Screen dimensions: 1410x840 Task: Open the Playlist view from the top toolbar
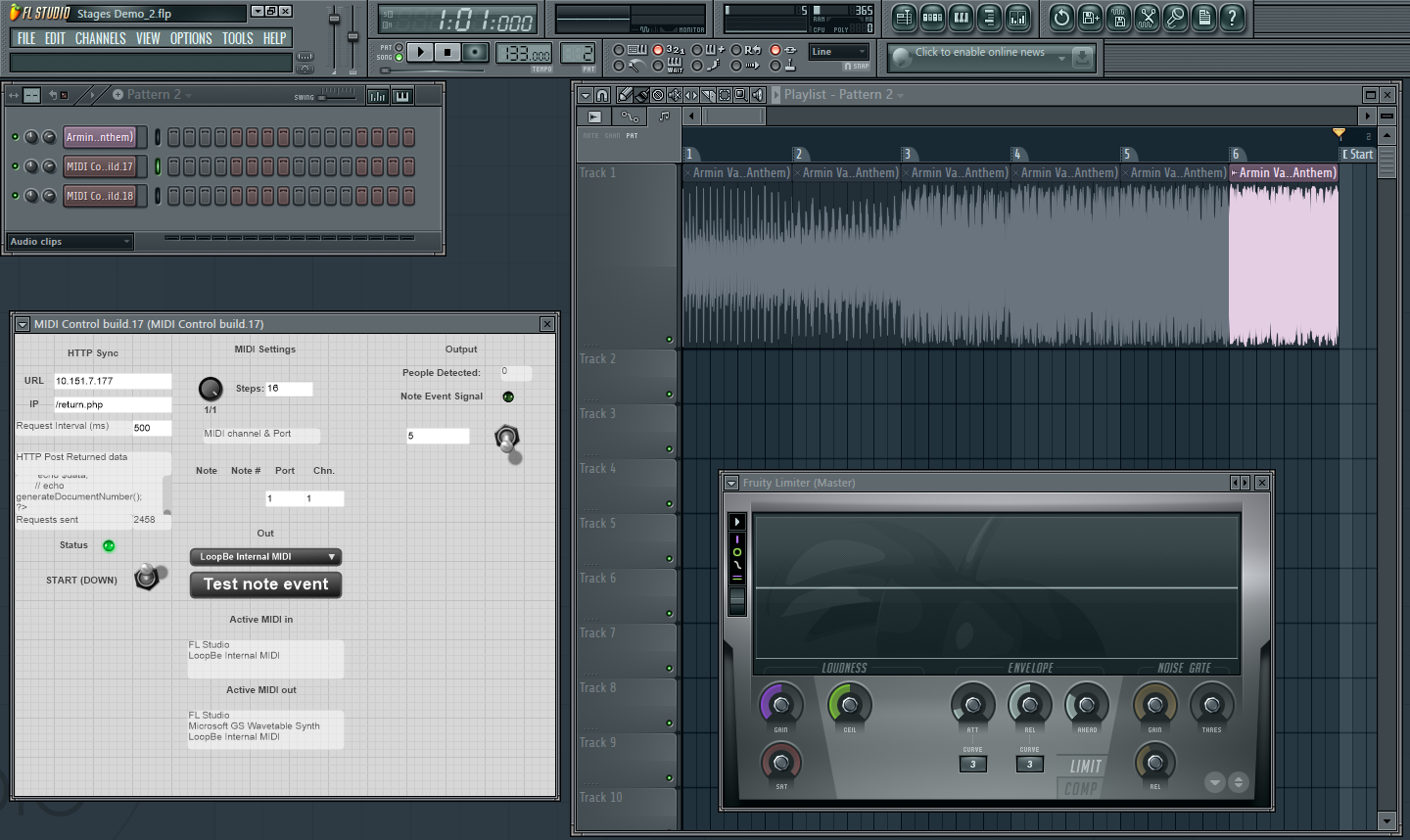point(904,17)
